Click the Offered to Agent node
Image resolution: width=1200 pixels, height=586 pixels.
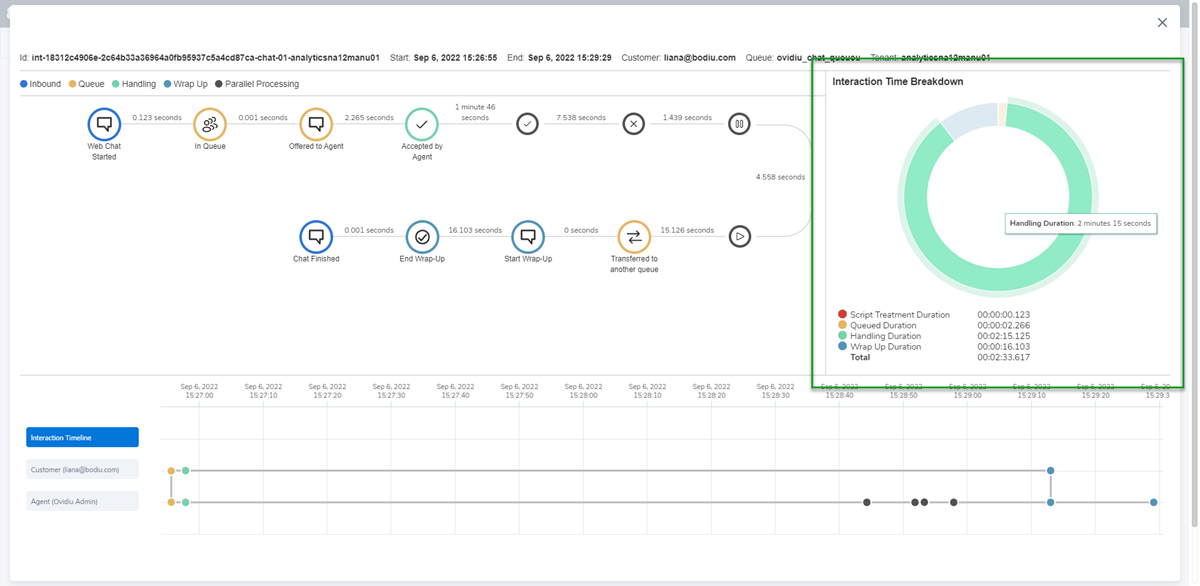coord(316,125)
